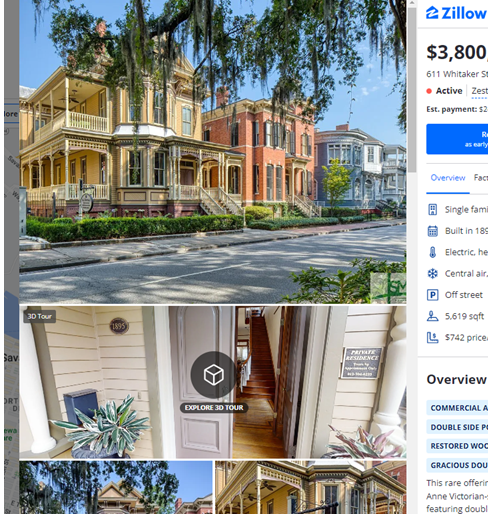Open the 3D Tour front door thumbnail
This screenshot has width=488, height=518.
point(213,382)
